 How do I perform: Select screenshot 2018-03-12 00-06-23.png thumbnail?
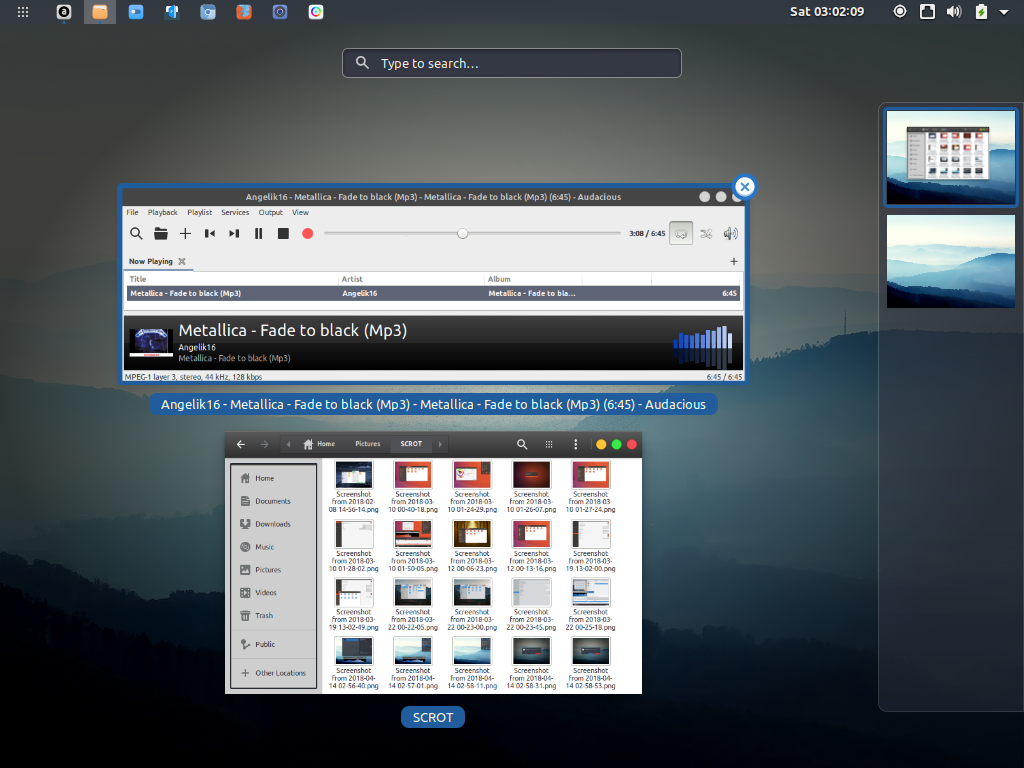(x=472, y=534)
